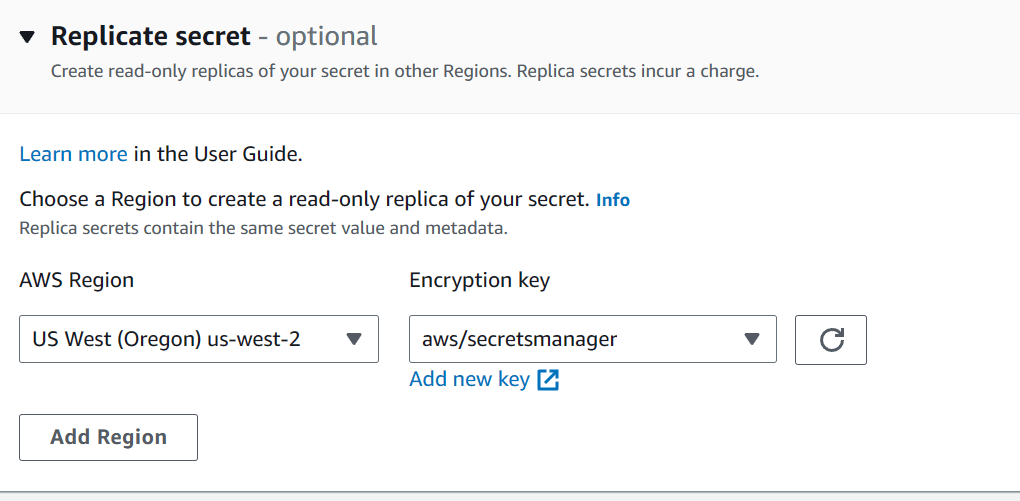Open the AWS Region dropdown

[198, 339]
